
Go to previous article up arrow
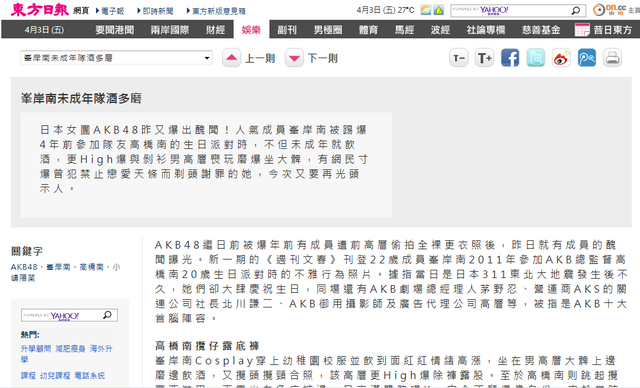(x=231, y=58)
